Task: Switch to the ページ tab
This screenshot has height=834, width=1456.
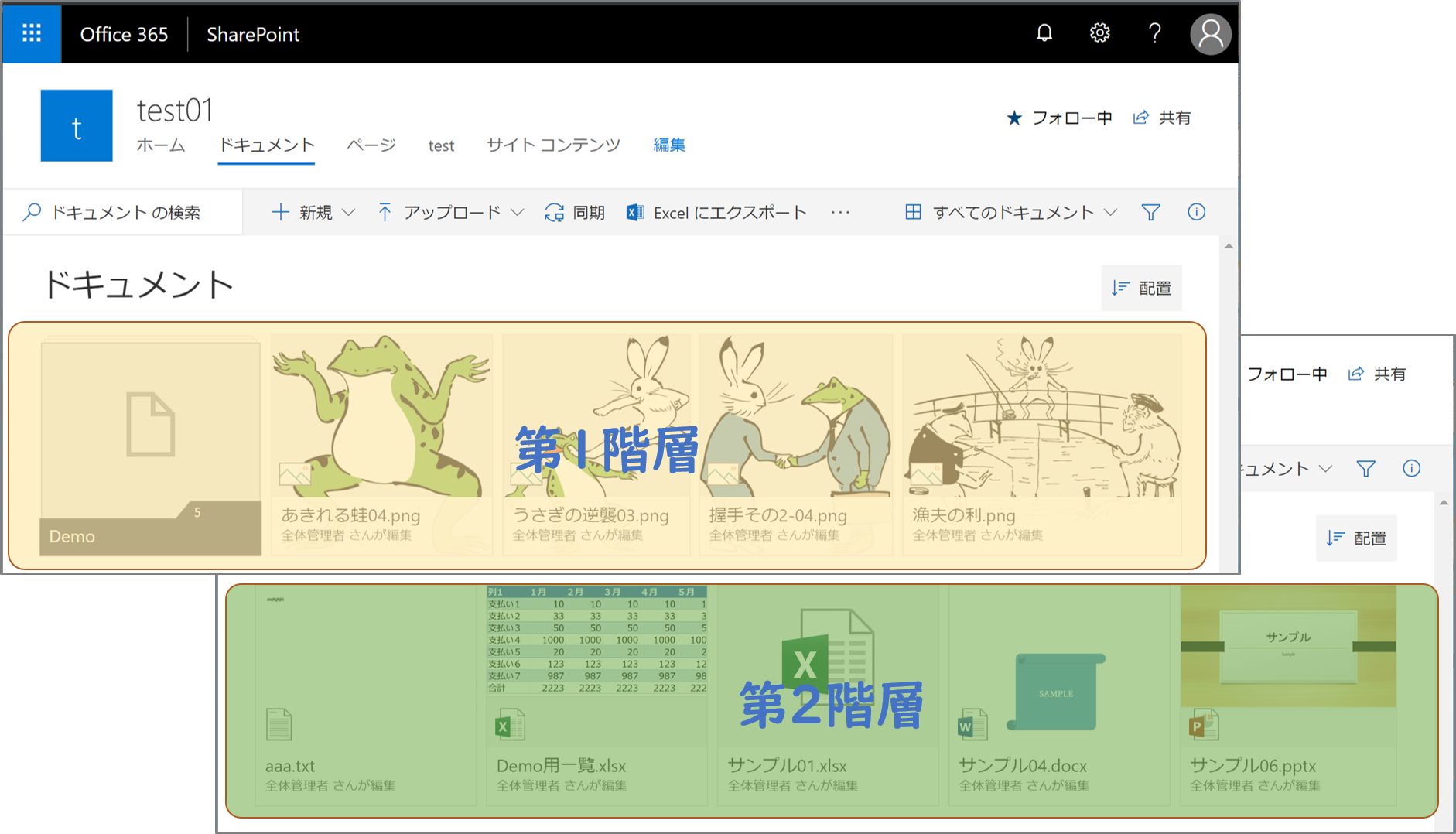Action: [371, 145]
